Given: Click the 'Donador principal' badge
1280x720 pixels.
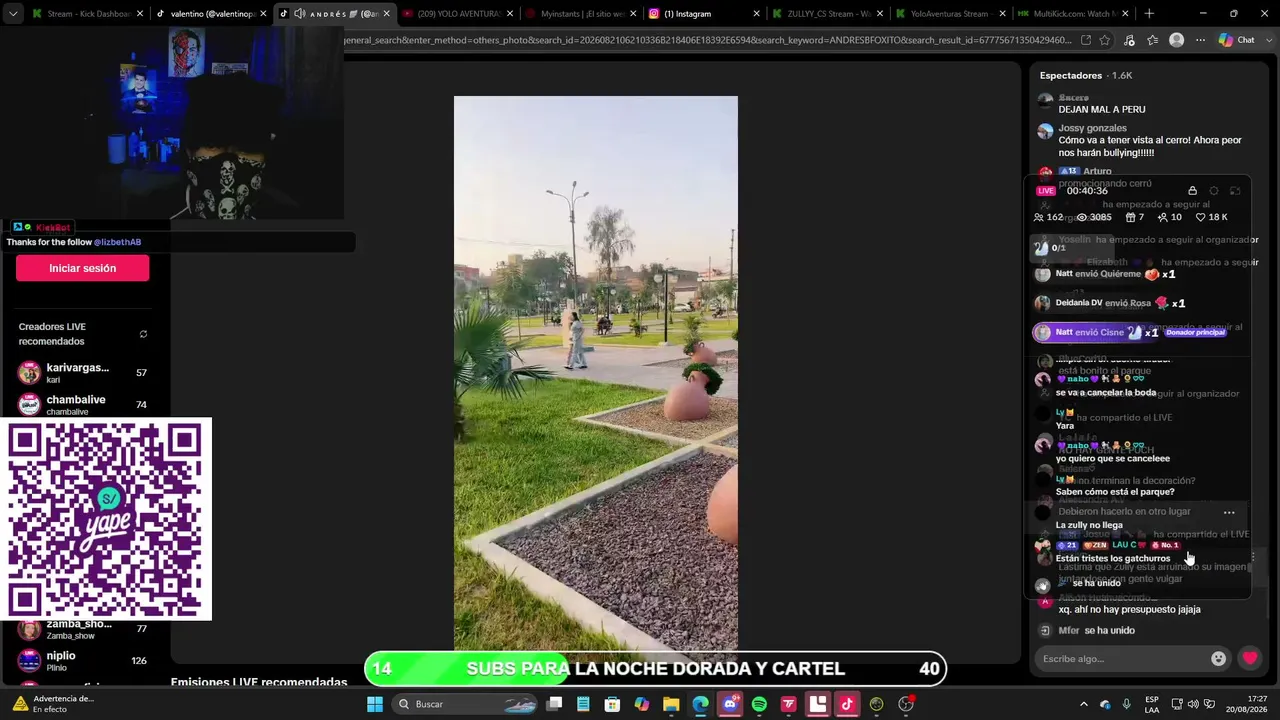Looking at the screenshot, I should 1196,332.
